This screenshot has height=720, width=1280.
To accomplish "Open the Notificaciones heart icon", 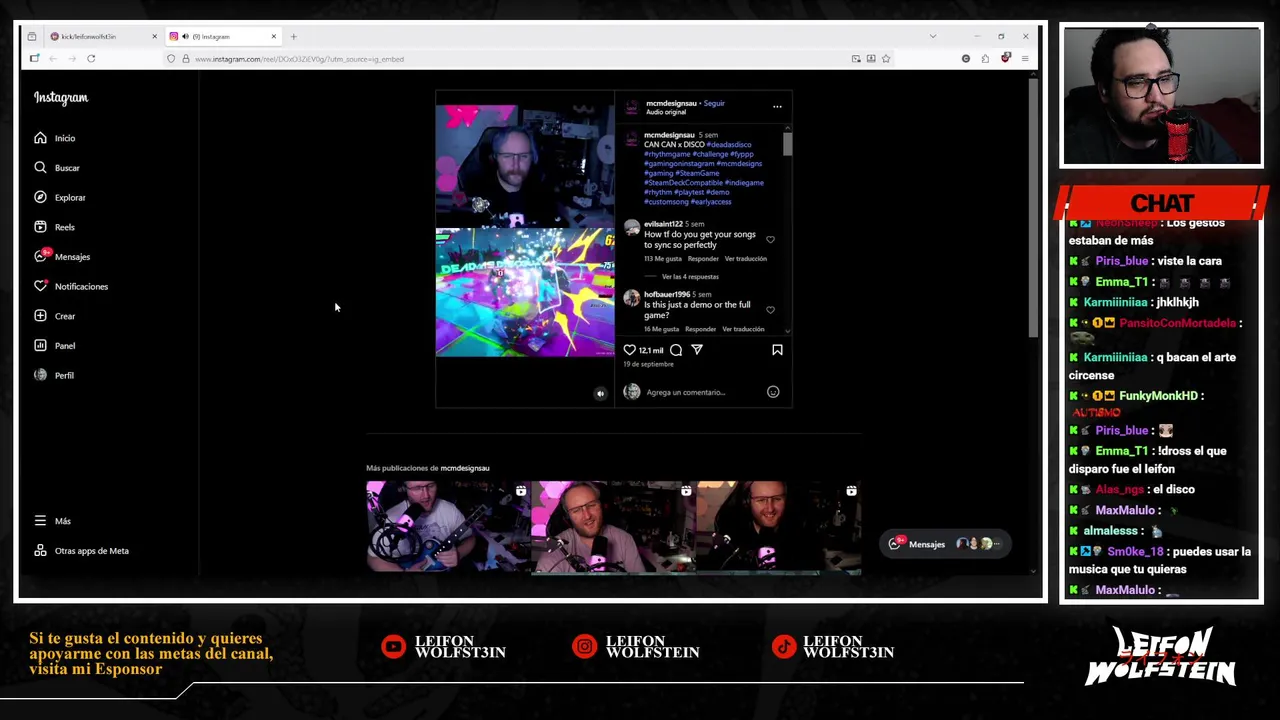I will tap(40, 286).
